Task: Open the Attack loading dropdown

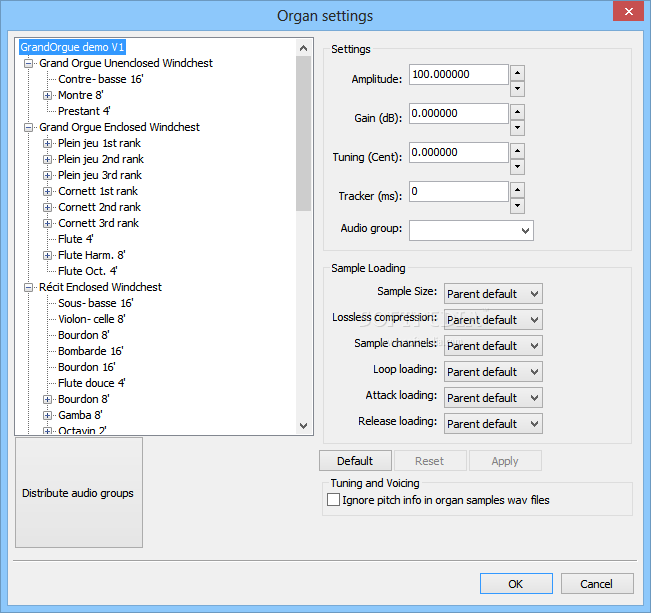Action: pyautogui.click(x=493, y=398)
